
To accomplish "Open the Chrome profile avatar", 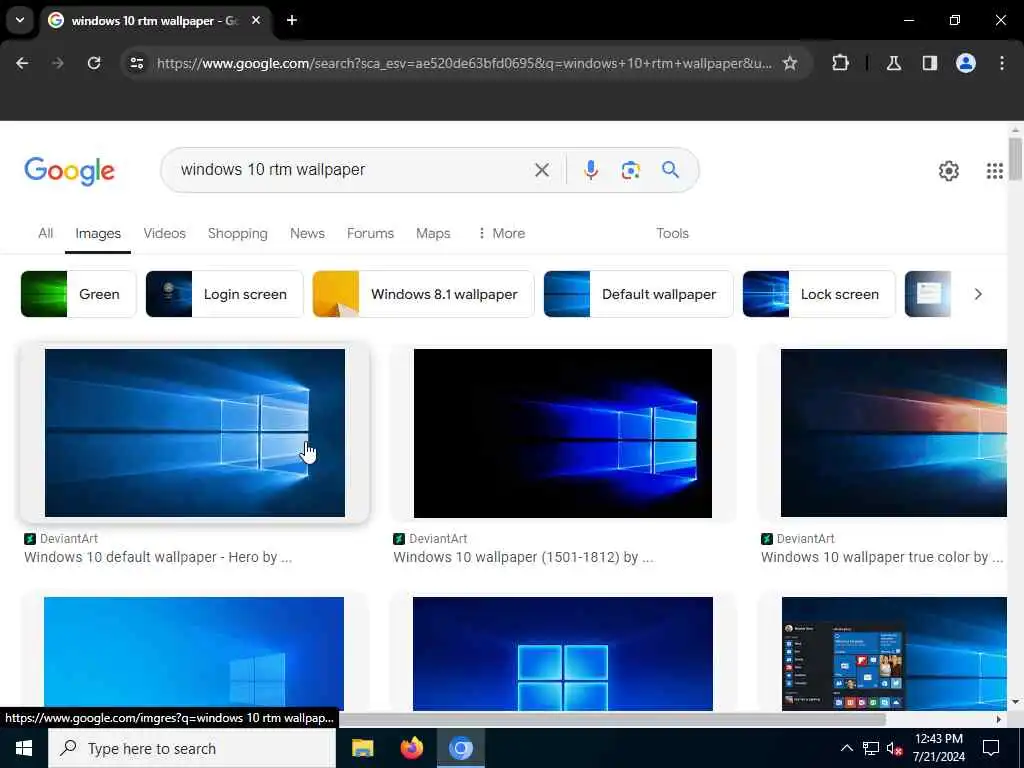I will 965,63.
